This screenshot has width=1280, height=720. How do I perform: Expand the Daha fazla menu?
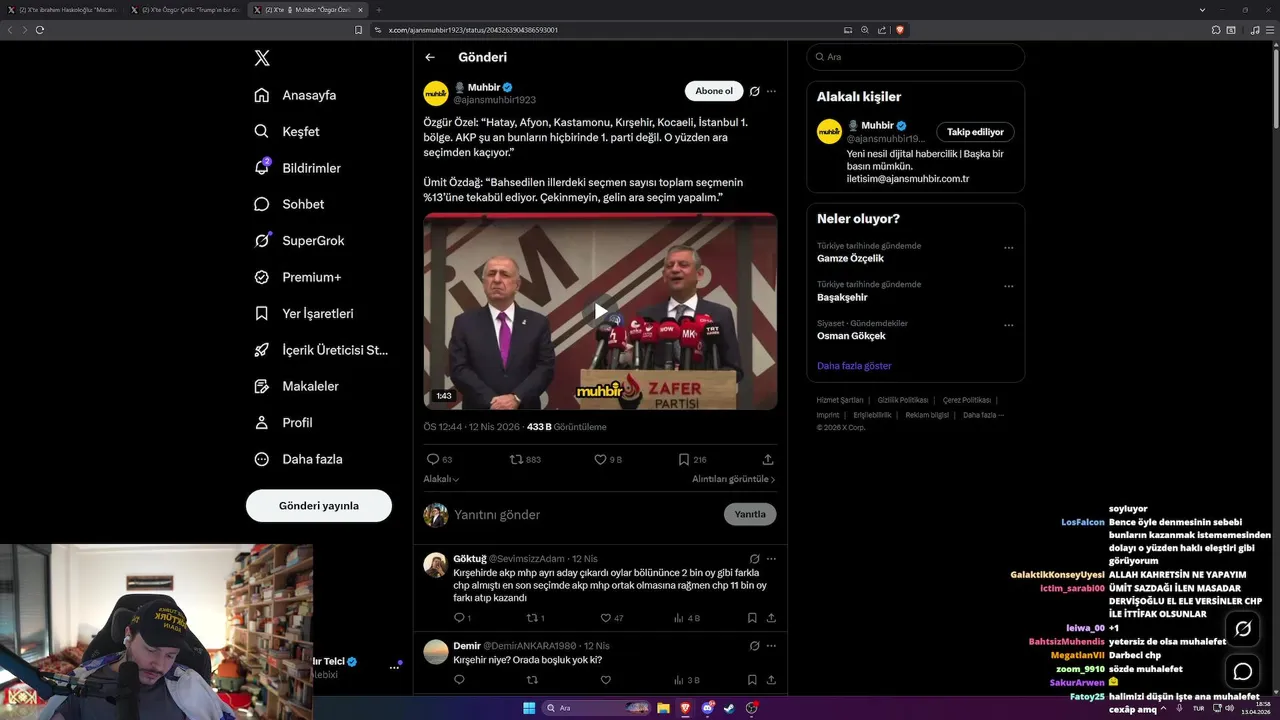tap(298, 459)
